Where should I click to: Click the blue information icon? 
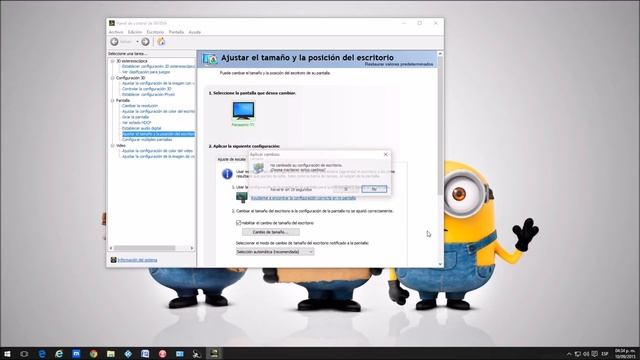227,174
